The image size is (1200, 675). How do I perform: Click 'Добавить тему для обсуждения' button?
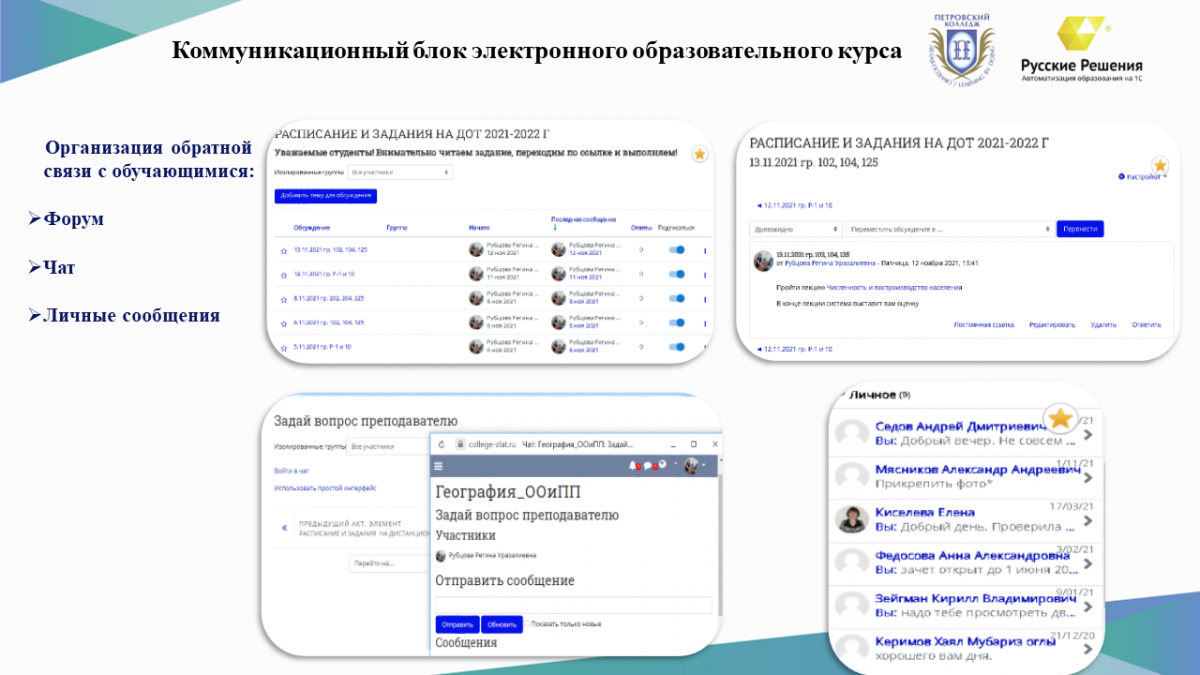tap(326, 196)
